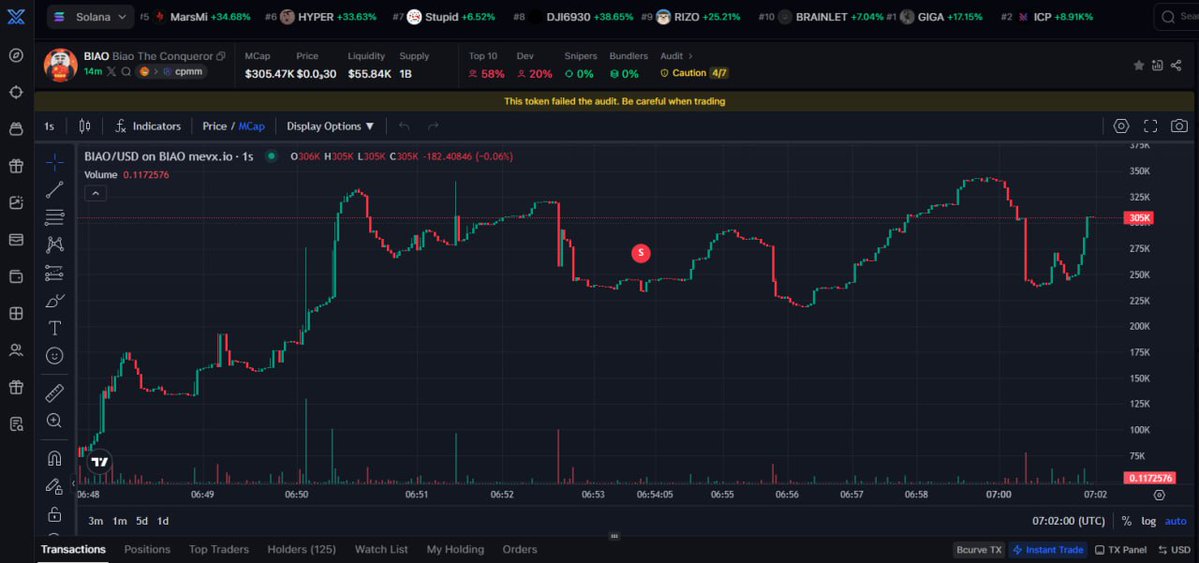Open candlestick chart style selector
Viewport: 1199px width, 563px height.
(x=85, y=126)
